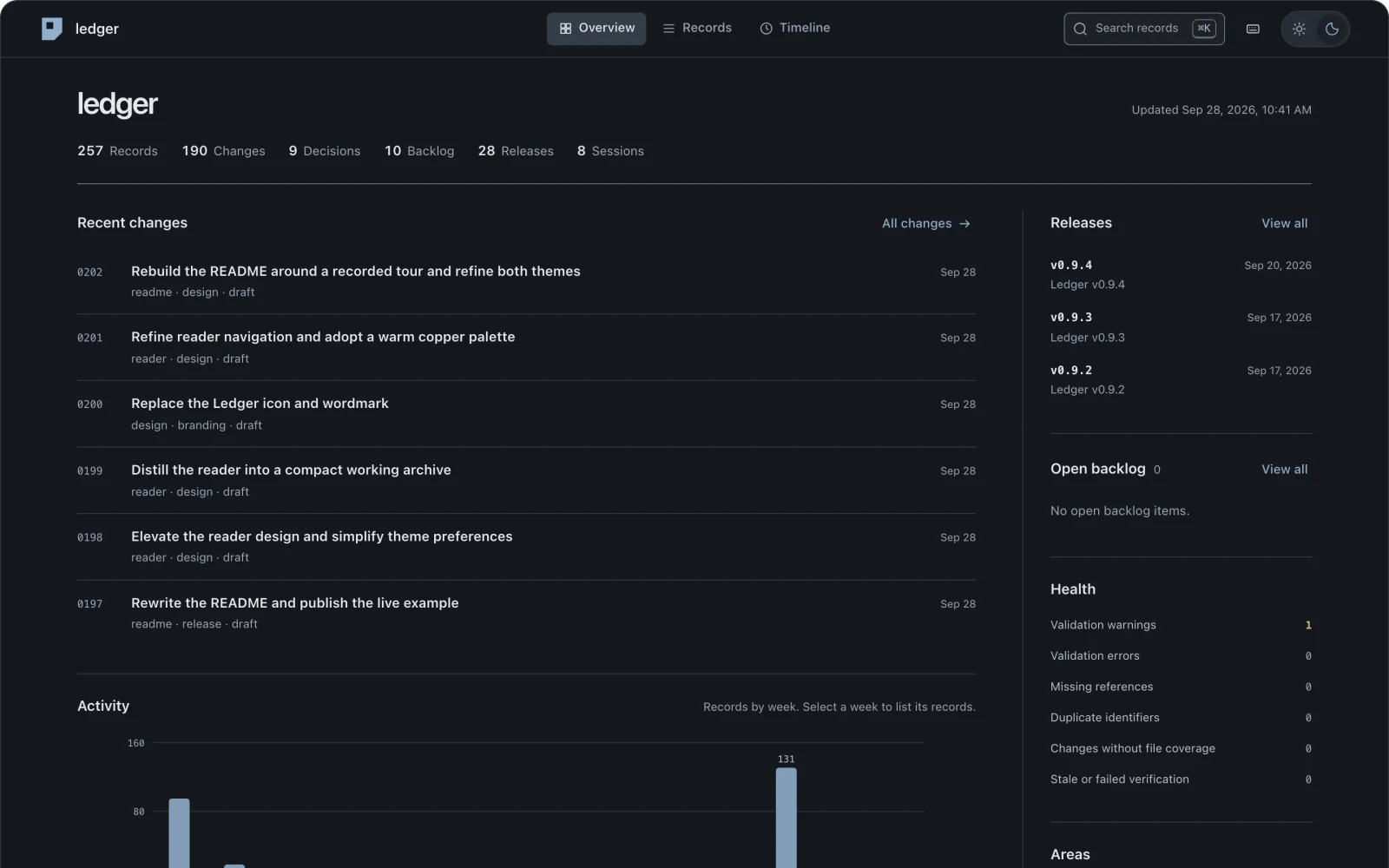Screen dimensions: 1389x868
Task: Switch to the Timeline tab
Action: [794, 29]
